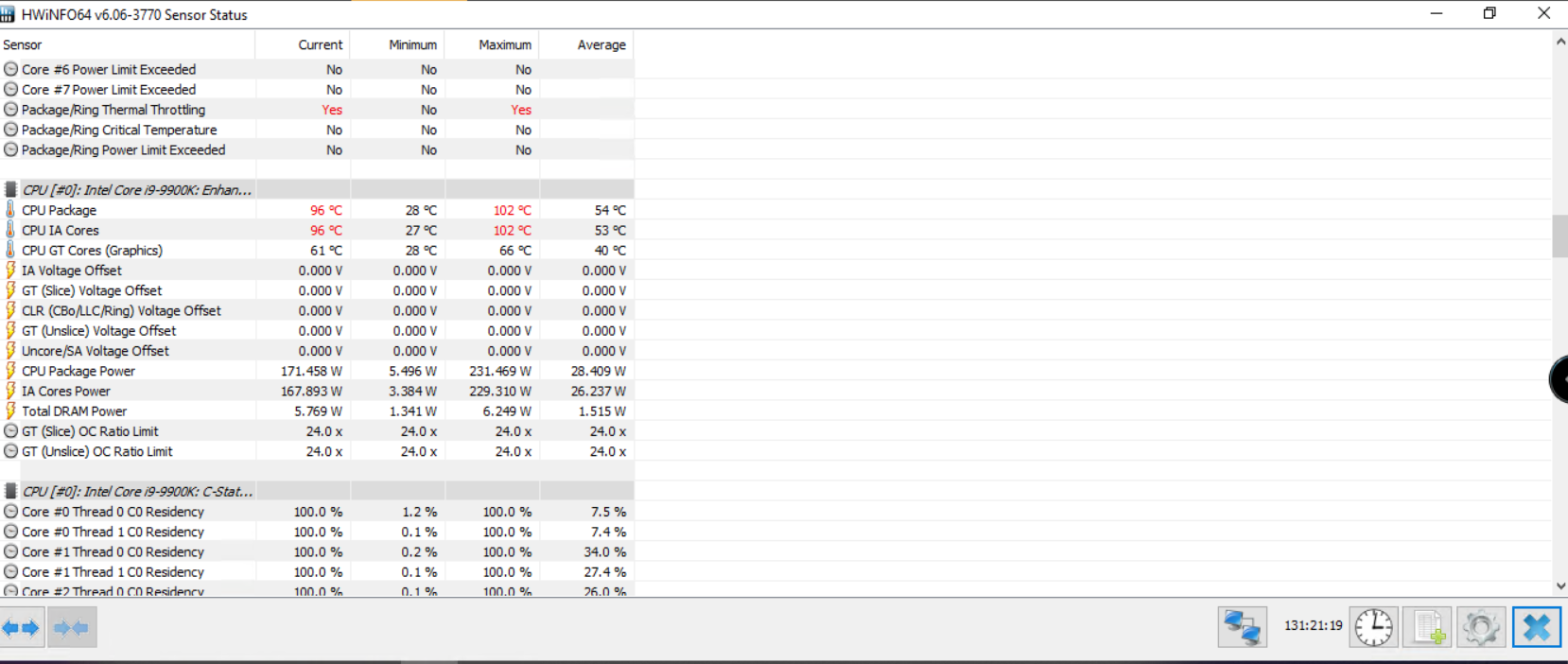The width and height of the screenshot is (1568, 664).
Task: Click Uncore/SA Voltage Offset lightning icon
Action: [10, 351]
